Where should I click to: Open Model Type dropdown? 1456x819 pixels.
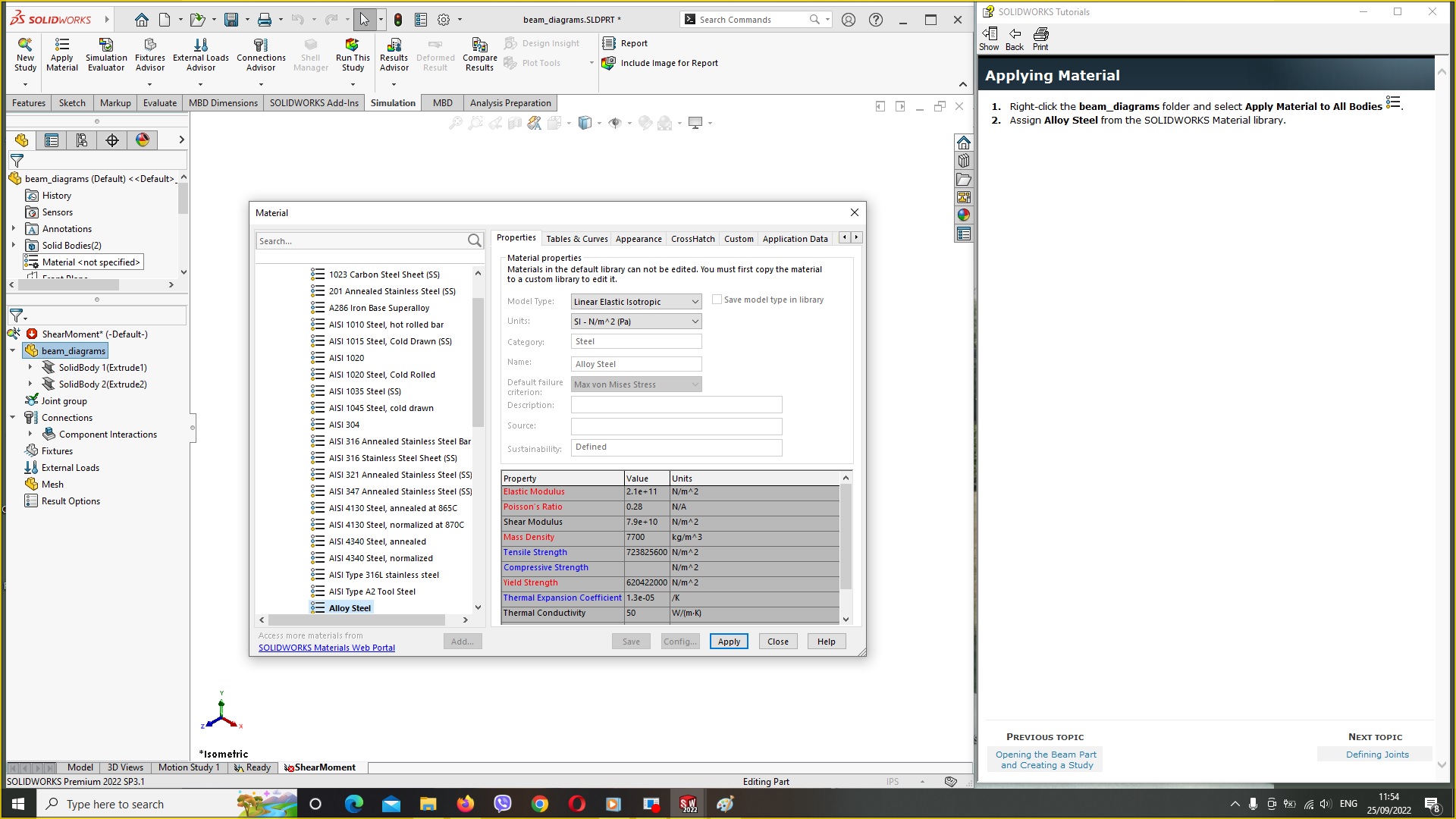(x=635, y=302)
